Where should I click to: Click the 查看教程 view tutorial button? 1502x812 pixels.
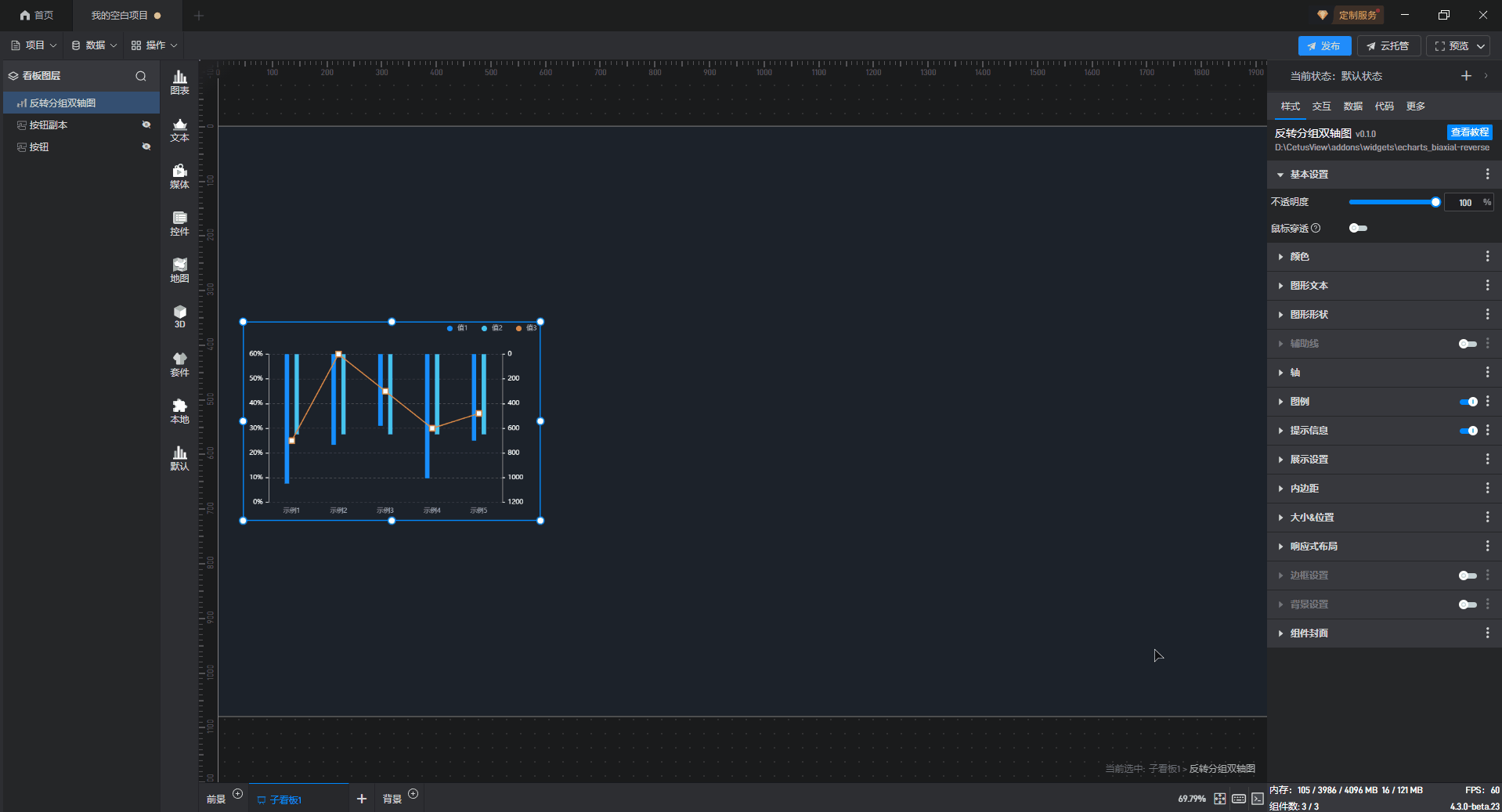click(x=1469, y=132)
